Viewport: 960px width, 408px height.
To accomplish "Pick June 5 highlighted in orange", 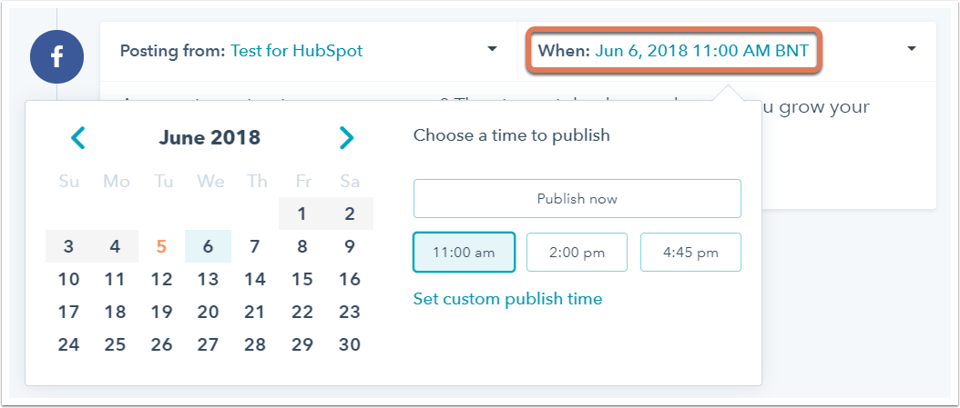I will point(161,246).
